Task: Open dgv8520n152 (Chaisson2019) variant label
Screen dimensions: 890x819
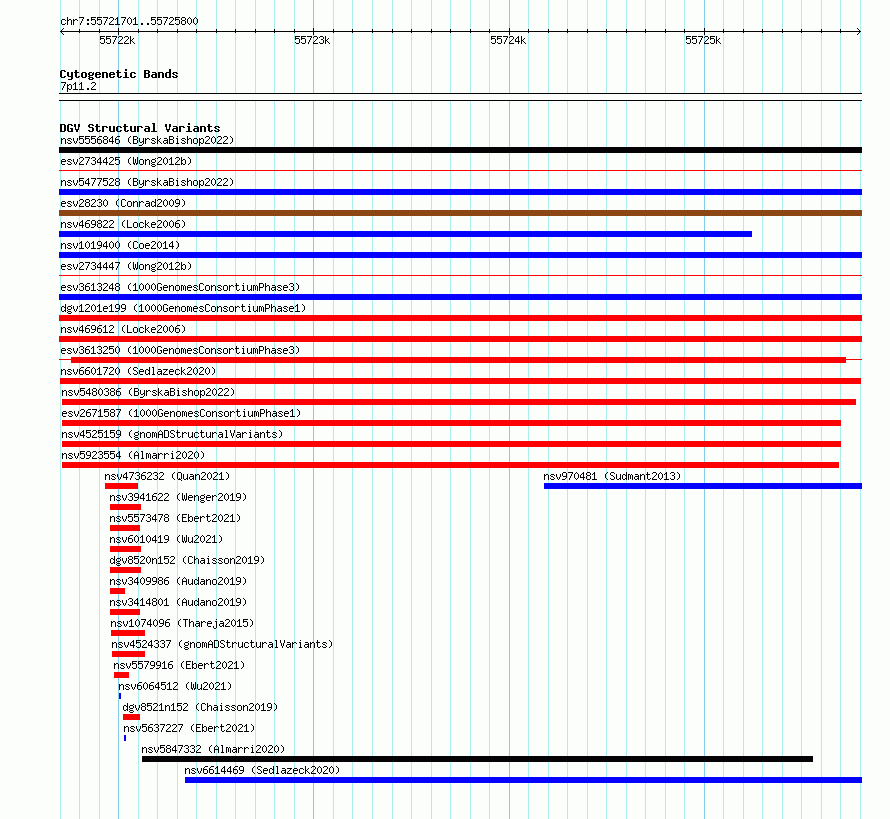Action: pos(187,560)
